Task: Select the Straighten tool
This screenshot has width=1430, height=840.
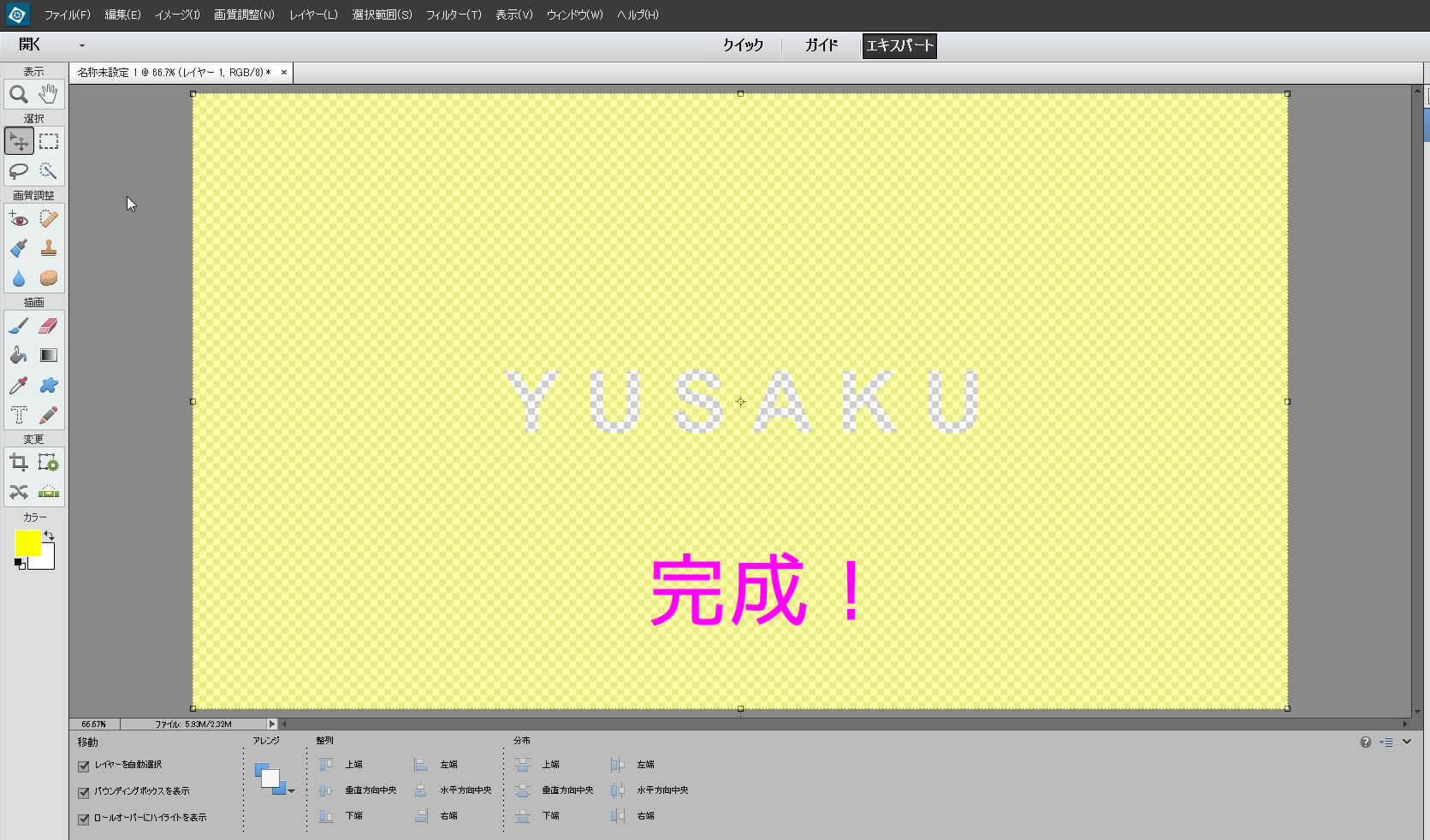Action: (49, 493)
